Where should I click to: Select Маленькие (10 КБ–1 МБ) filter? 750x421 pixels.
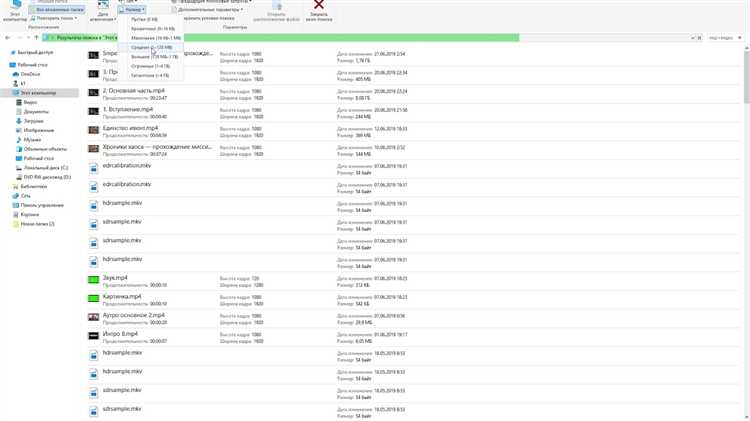(151, 38)
